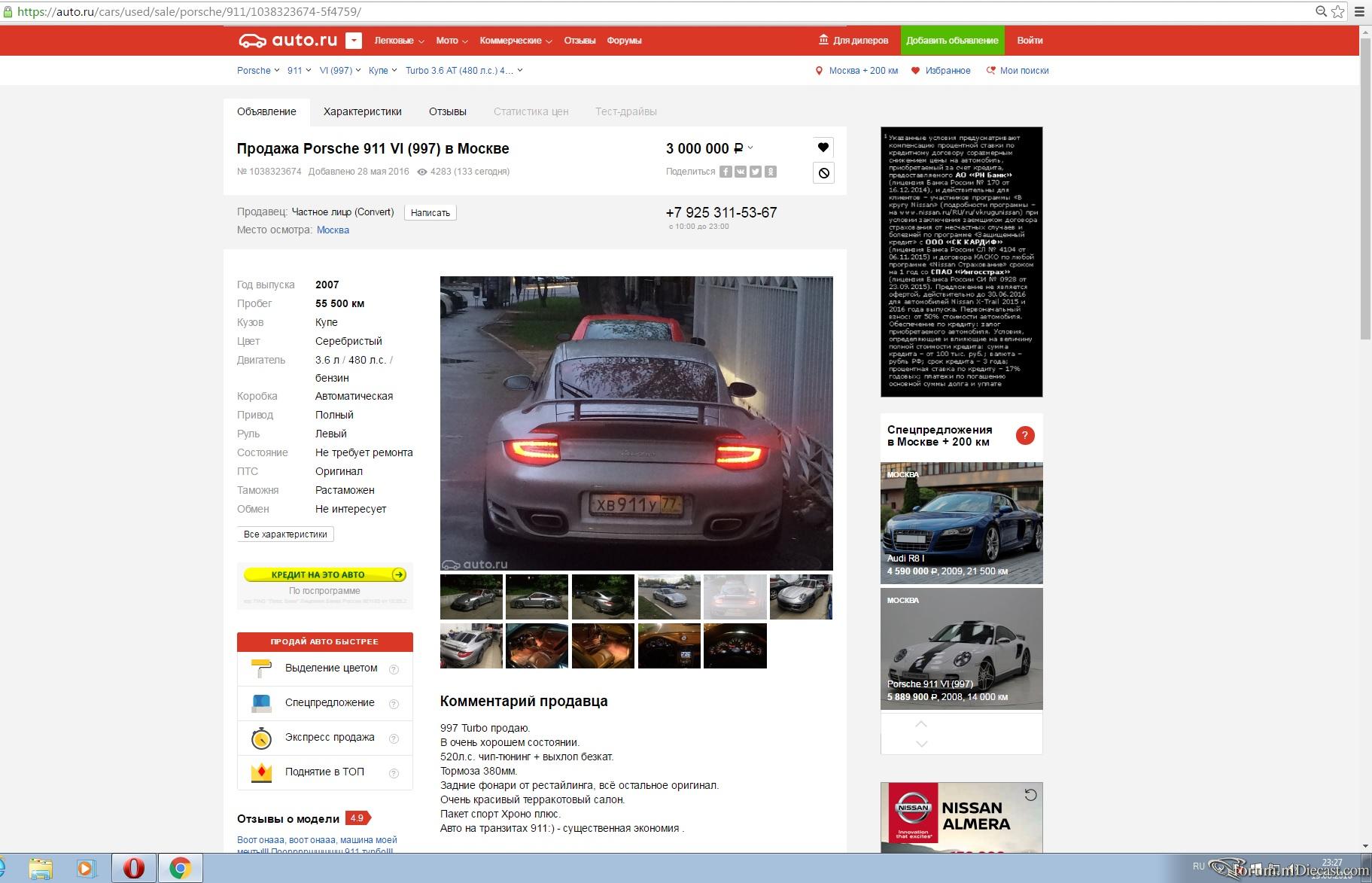This screenshot has height=883, width=1372.
Task: Open the Купе body type dropdown
Action: (382, 71)
